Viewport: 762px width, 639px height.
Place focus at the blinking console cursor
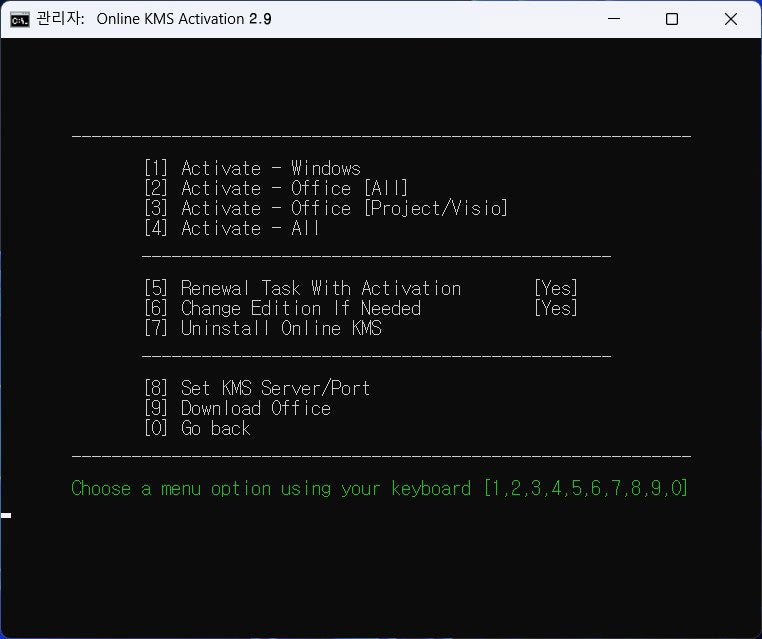(x=6, y=515)
